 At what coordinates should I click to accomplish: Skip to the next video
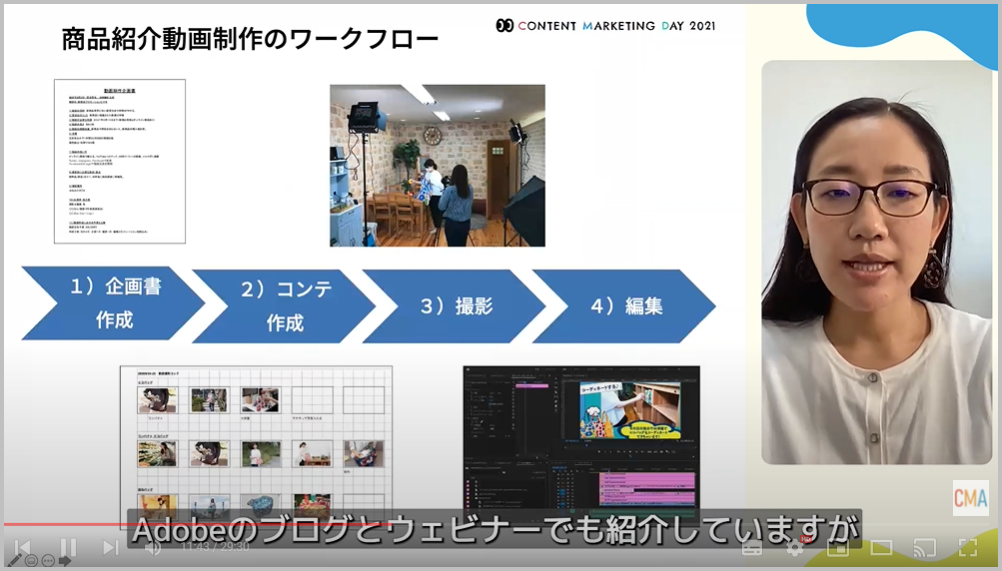[x=110, y=547]
